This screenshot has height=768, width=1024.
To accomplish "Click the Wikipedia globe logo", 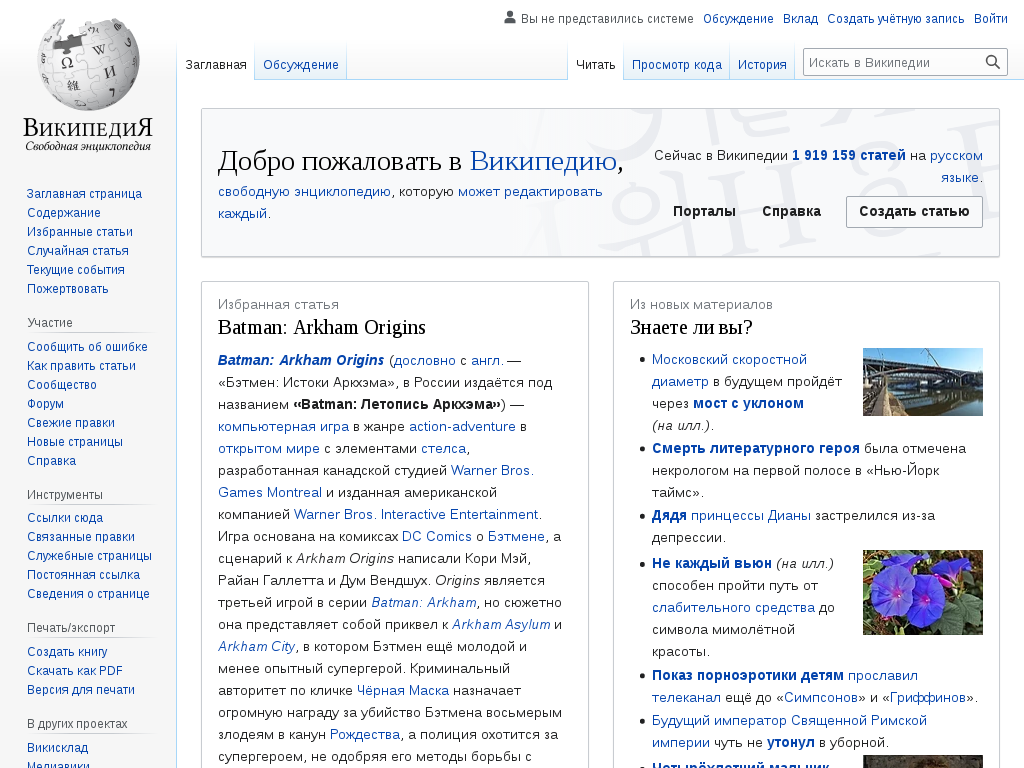I will (88, 63).
